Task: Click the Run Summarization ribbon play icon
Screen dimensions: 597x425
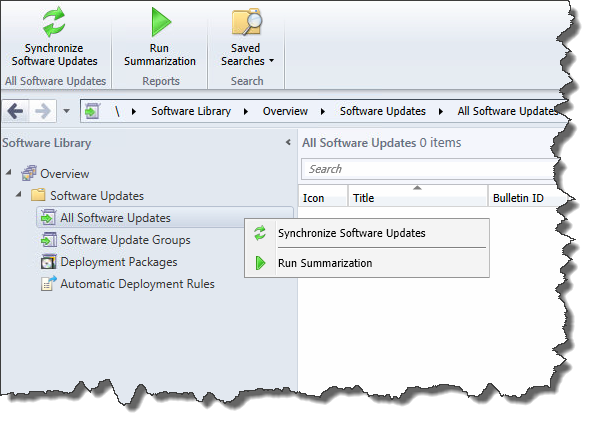Action: click(x=161, y=22)
